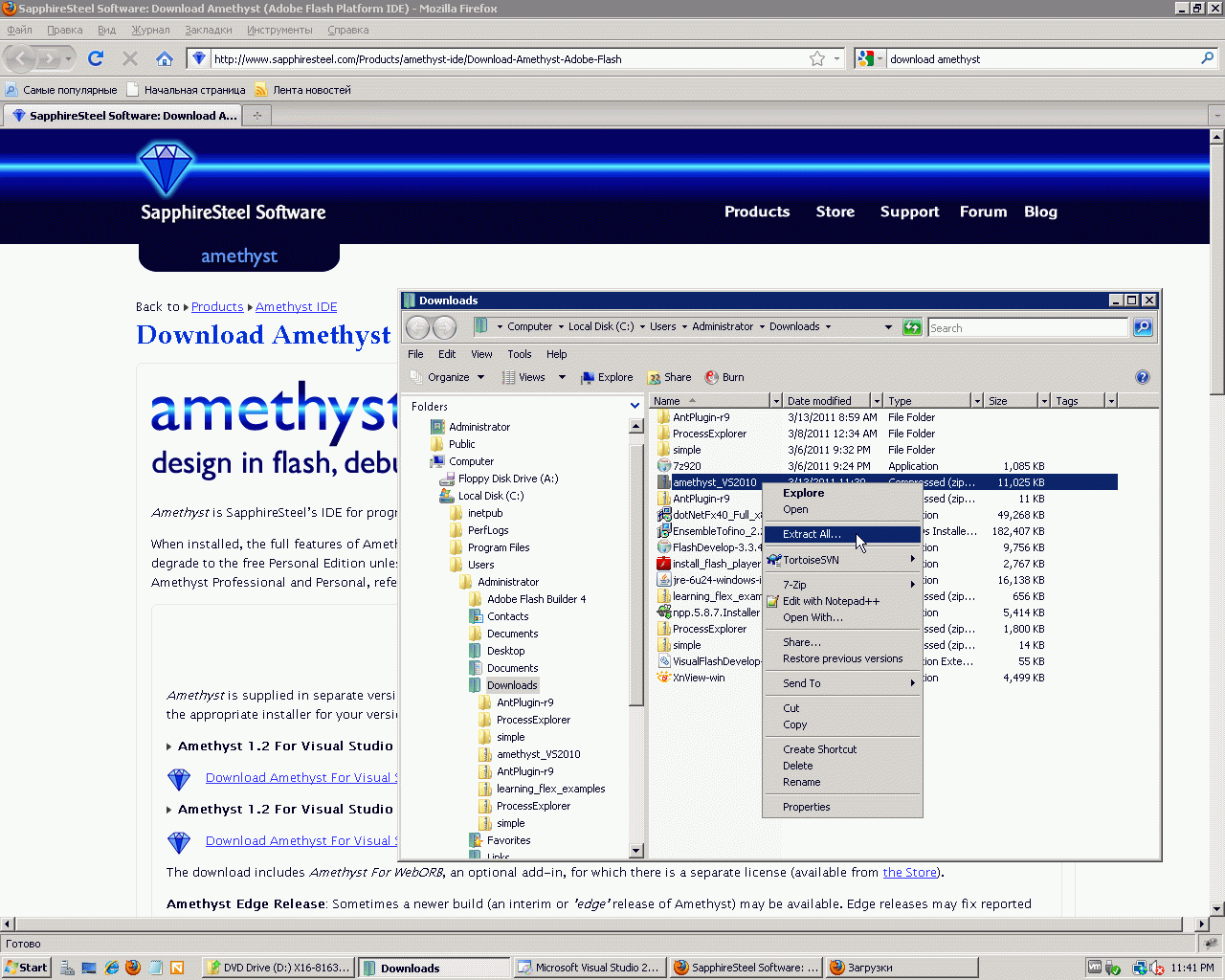Select the install_flash_player file icon
This screenshot has width=1225, height=980.
pos(664,564)
